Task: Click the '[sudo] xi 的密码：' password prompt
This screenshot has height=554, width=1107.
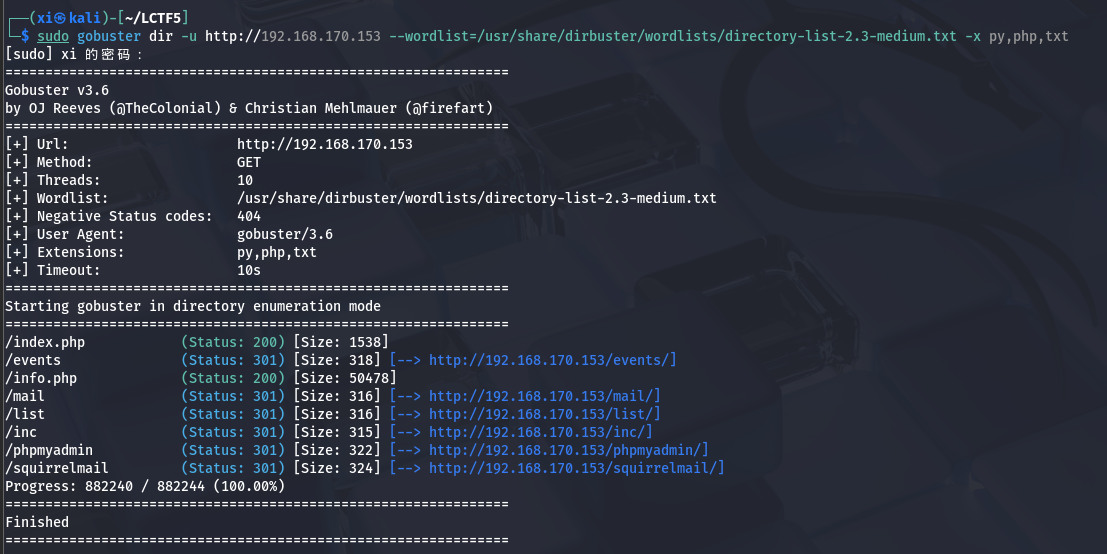Action: pos(73,54)
